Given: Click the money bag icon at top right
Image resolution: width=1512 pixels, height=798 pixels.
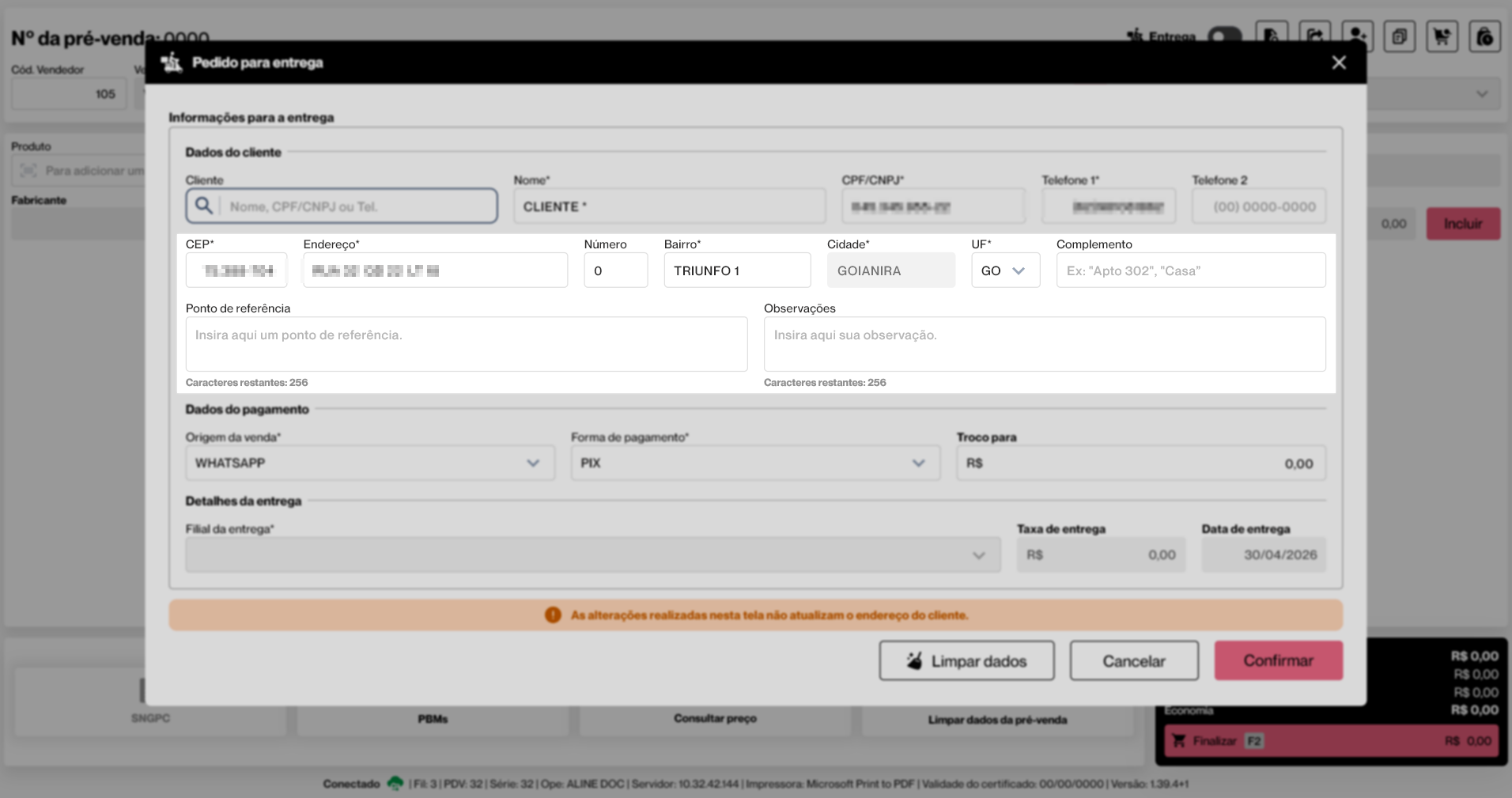Looking at the screenshot, I should coord(1484,36).
